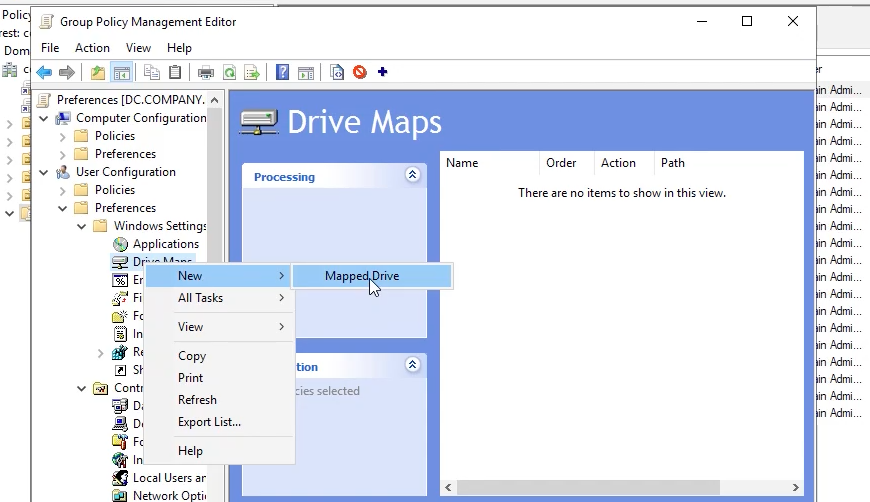
Task: Click the Up One Level folder icon
Action: [x=97, y=72]
